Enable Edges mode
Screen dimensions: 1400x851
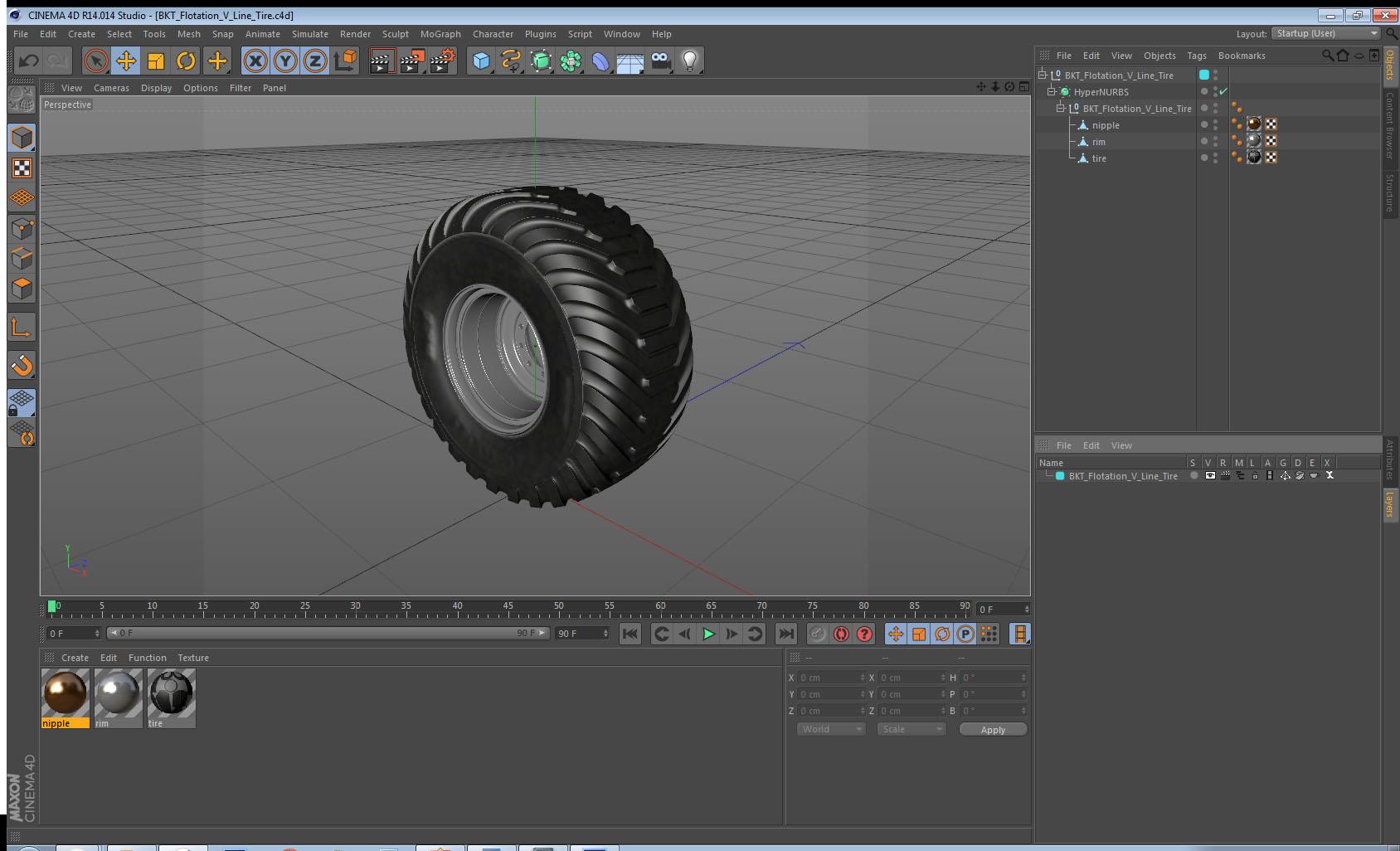(22, 258)
